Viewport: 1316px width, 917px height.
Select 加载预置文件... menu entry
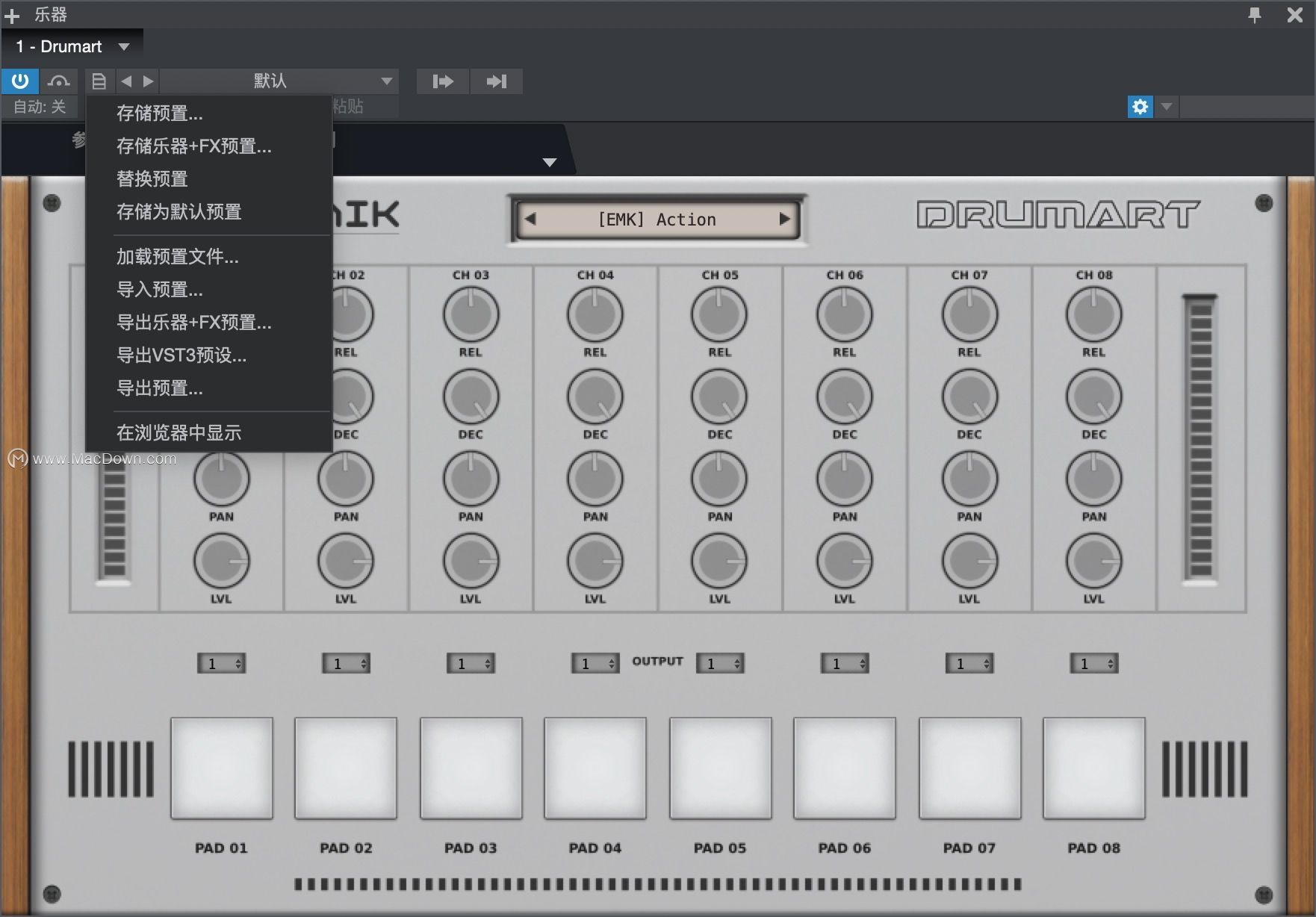coord(209,257)
